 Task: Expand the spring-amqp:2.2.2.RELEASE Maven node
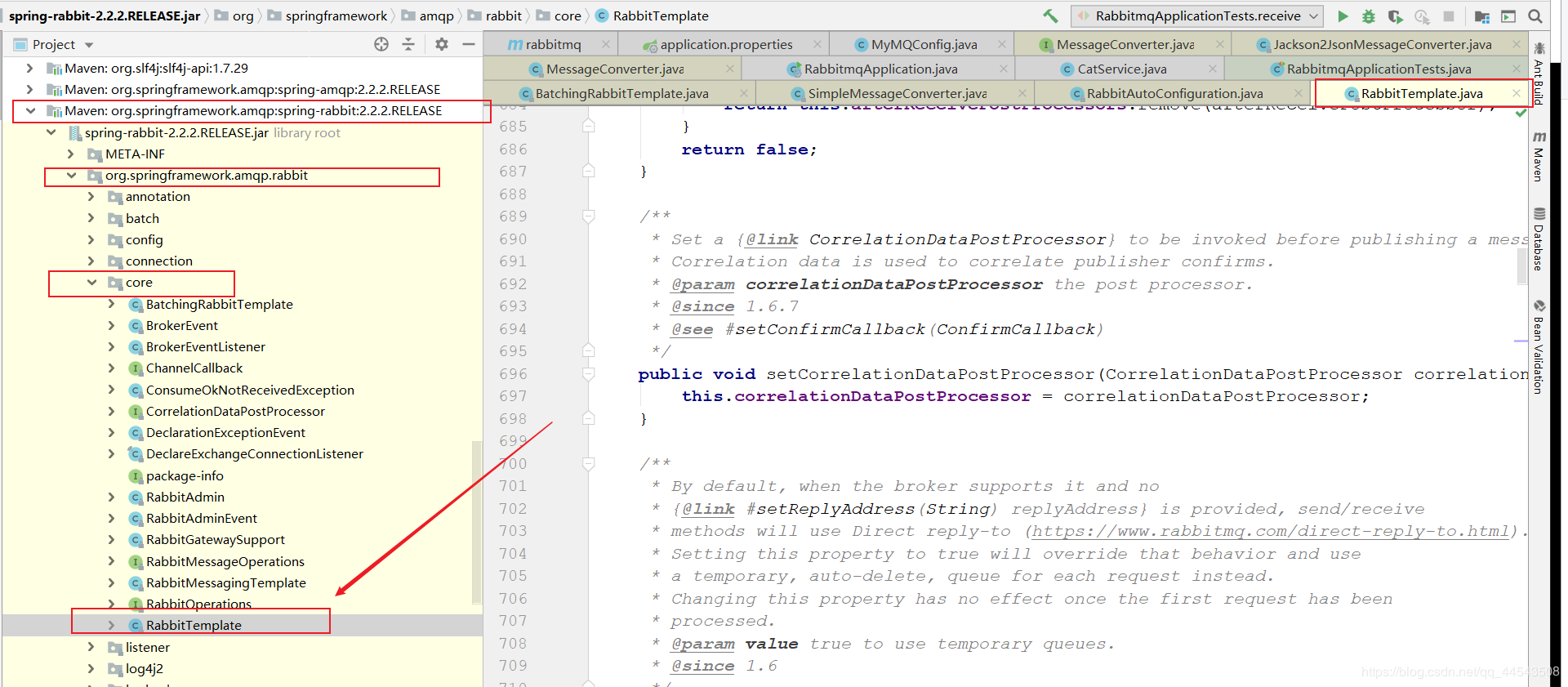click(x=30, y=89)
